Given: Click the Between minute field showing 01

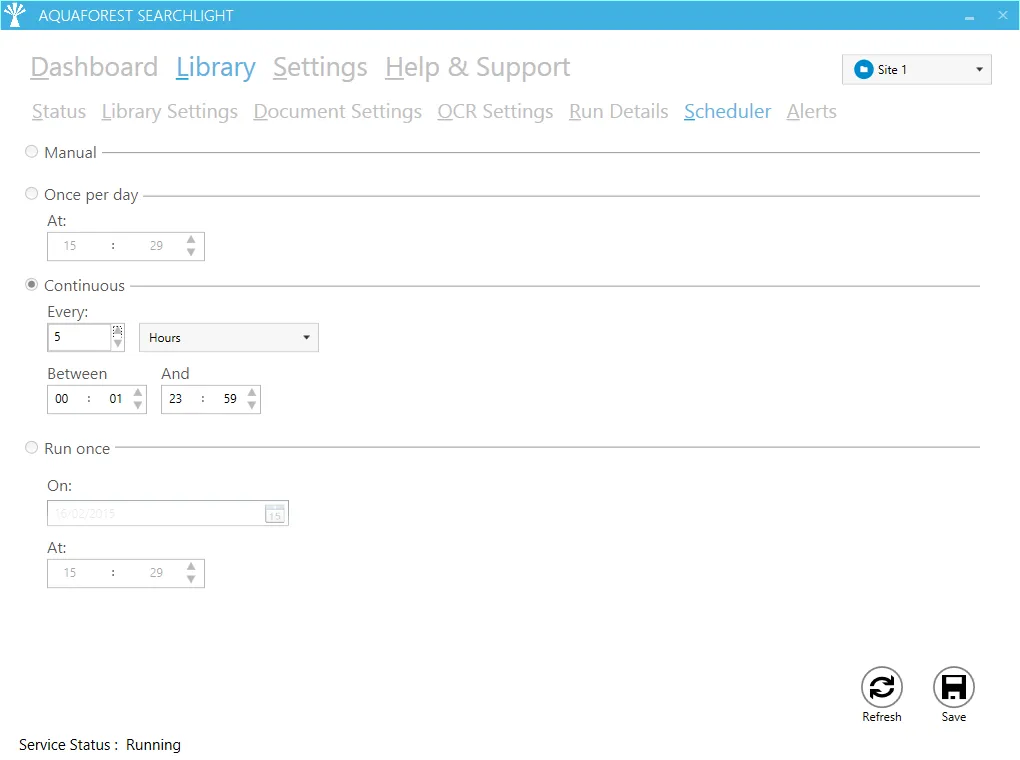Looking at the screenshot, I should coord(116,399).
